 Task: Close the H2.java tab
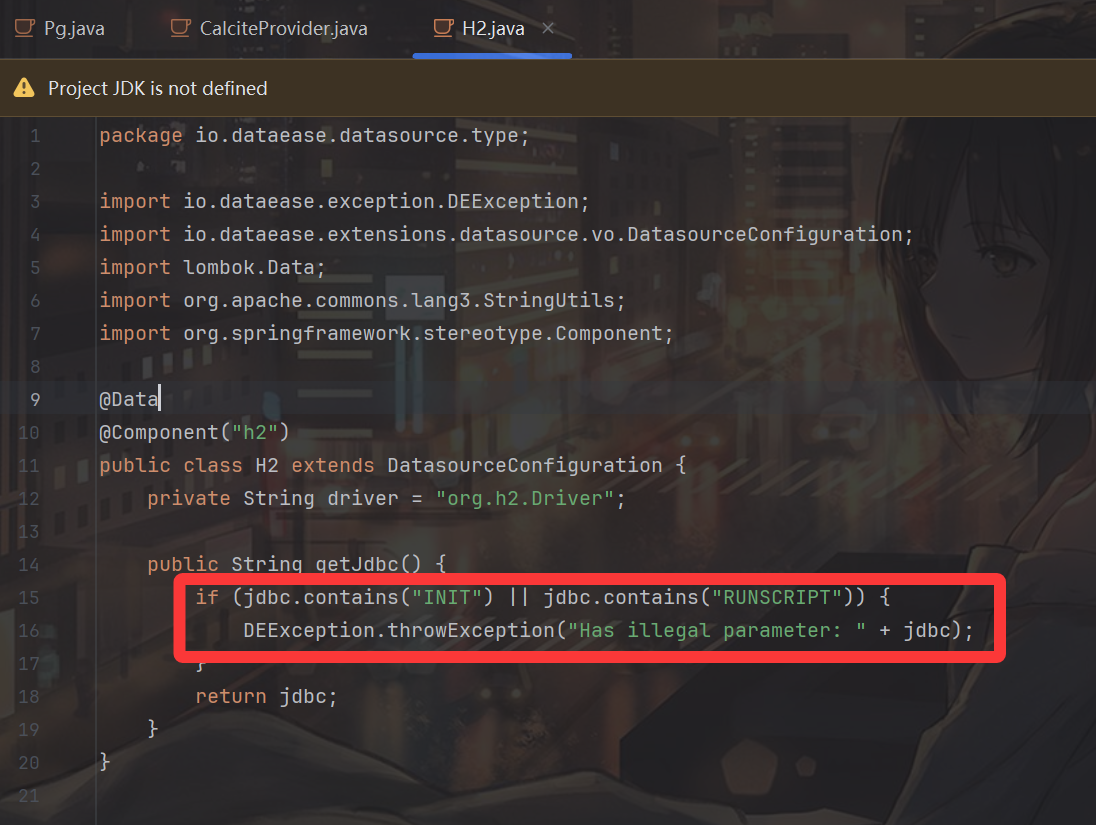click(x=548, y=28)
